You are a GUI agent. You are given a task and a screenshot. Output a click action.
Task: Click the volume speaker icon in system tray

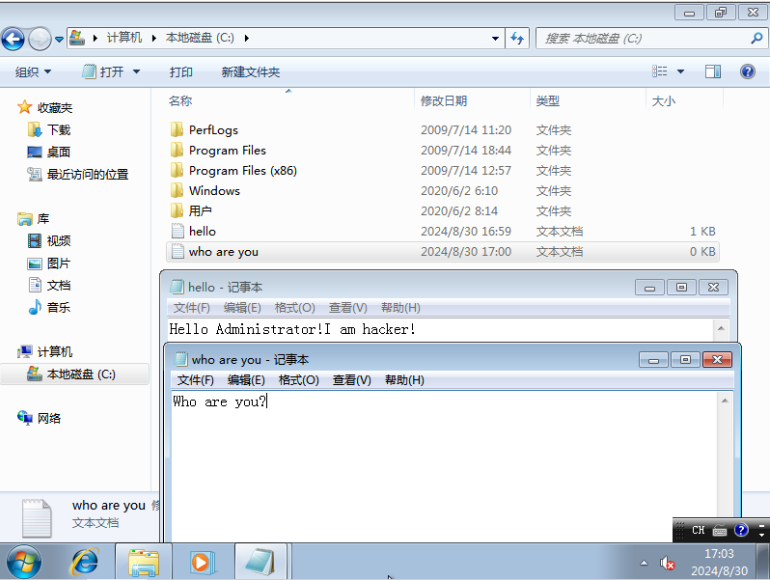coord(668,564)
